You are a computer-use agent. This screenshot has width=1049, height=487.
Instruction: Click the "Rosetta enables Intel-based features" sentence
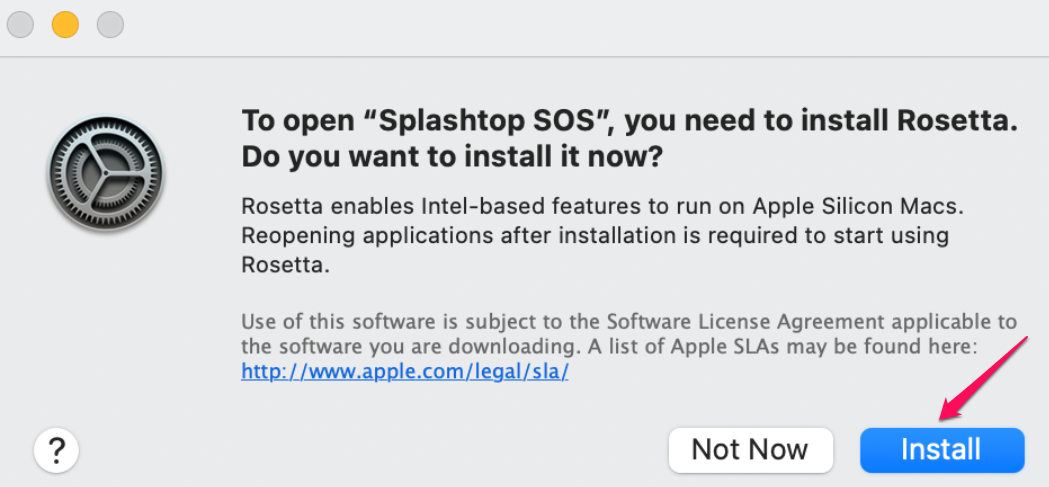[441, 206]
